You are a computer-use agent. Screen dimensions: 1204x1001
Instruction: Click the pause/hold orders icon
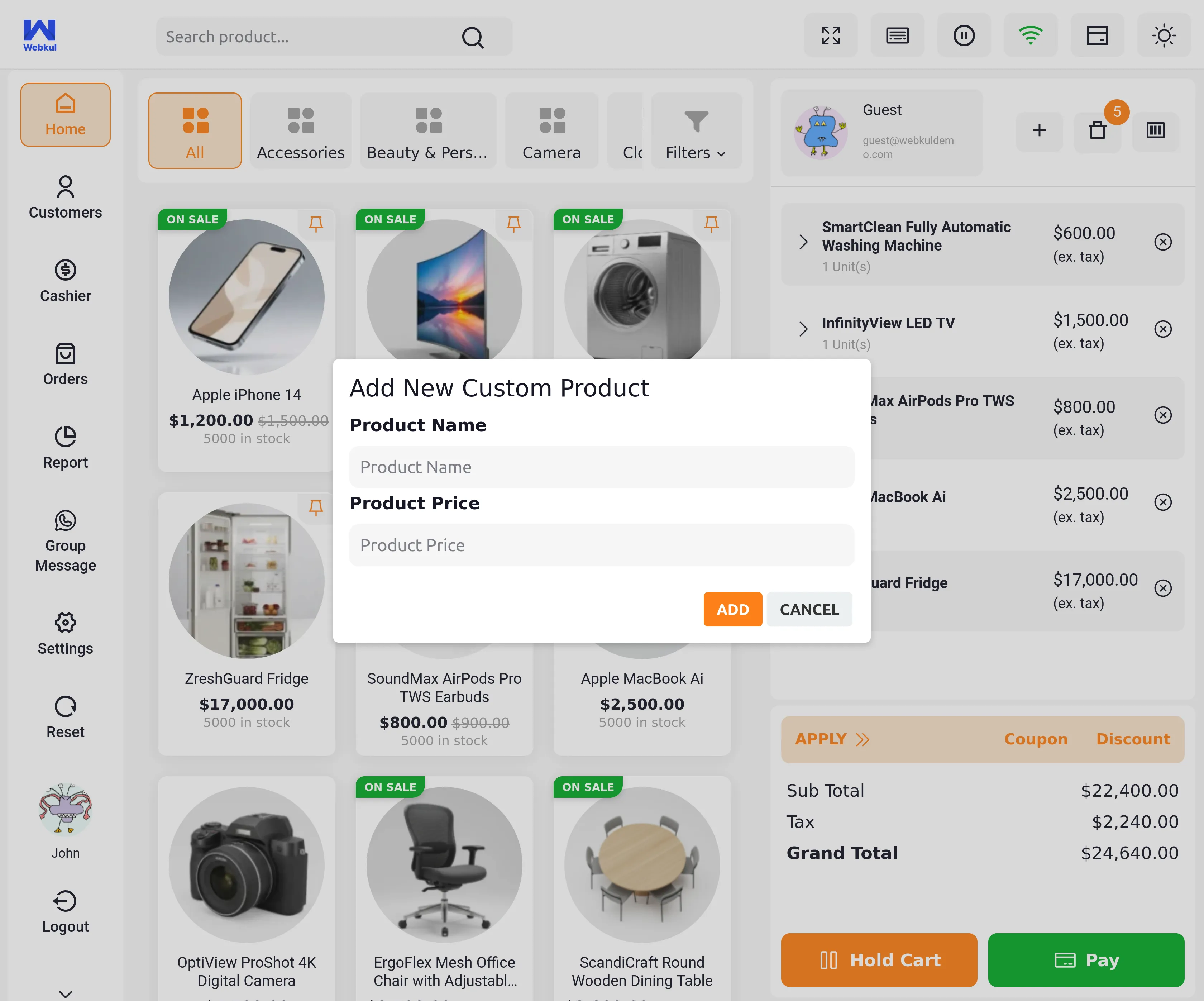click(x=964, y=35)
